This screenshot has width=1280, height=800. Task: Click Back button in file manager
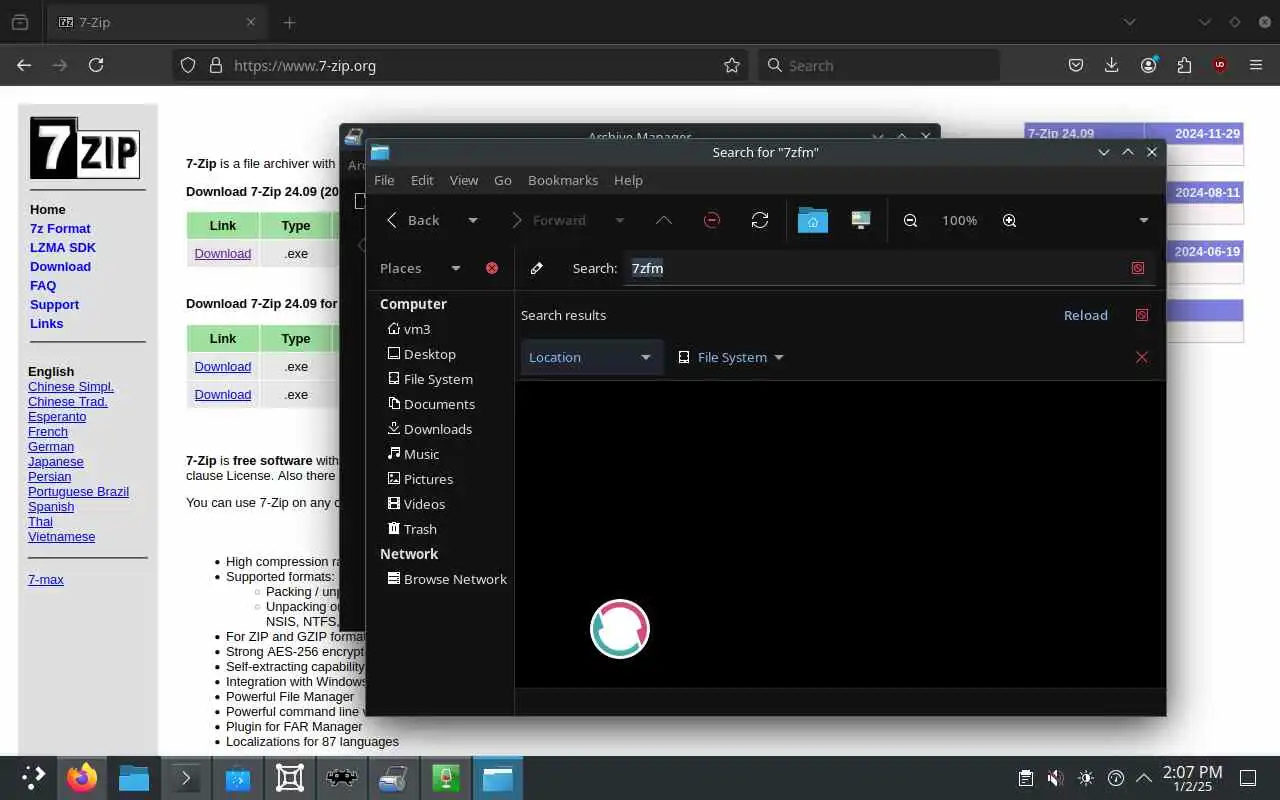[413, 220]
